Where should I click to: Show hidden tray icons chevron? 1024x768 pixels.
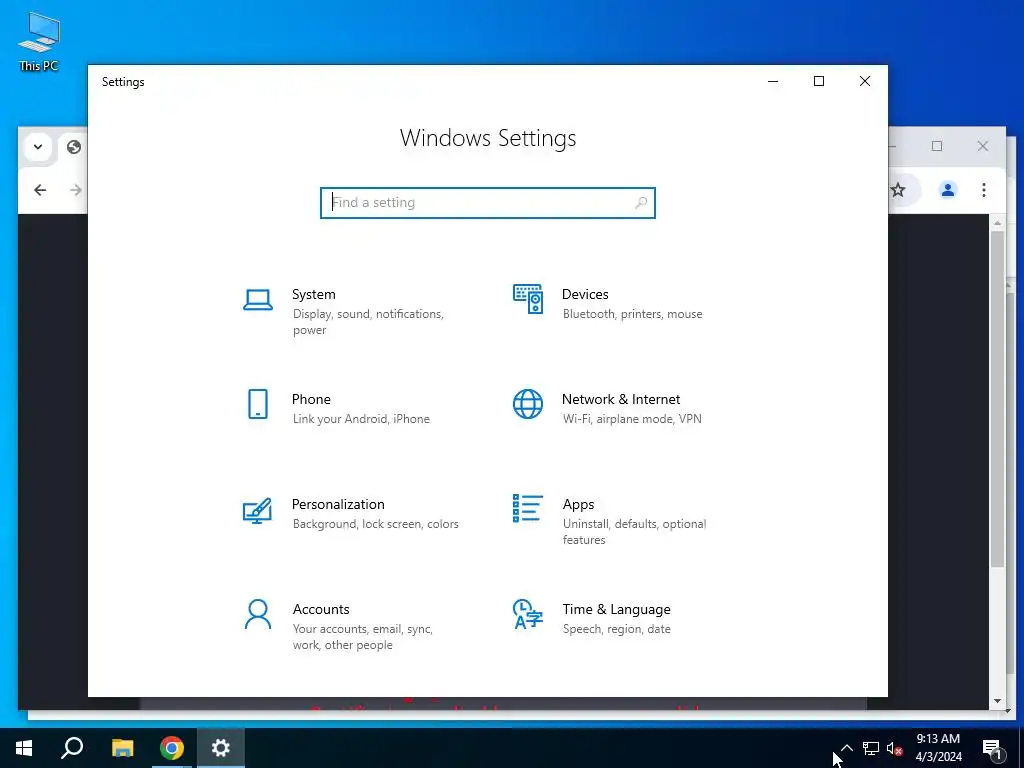(x=846, y=748)
